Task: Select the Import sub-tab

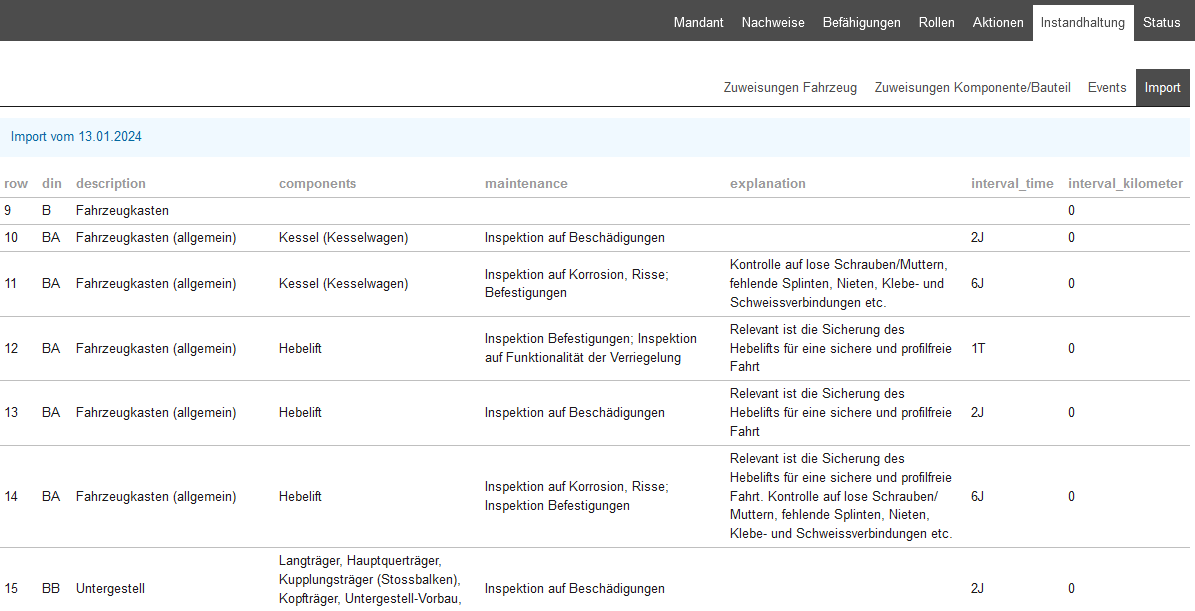Action: coord(1162,88)
